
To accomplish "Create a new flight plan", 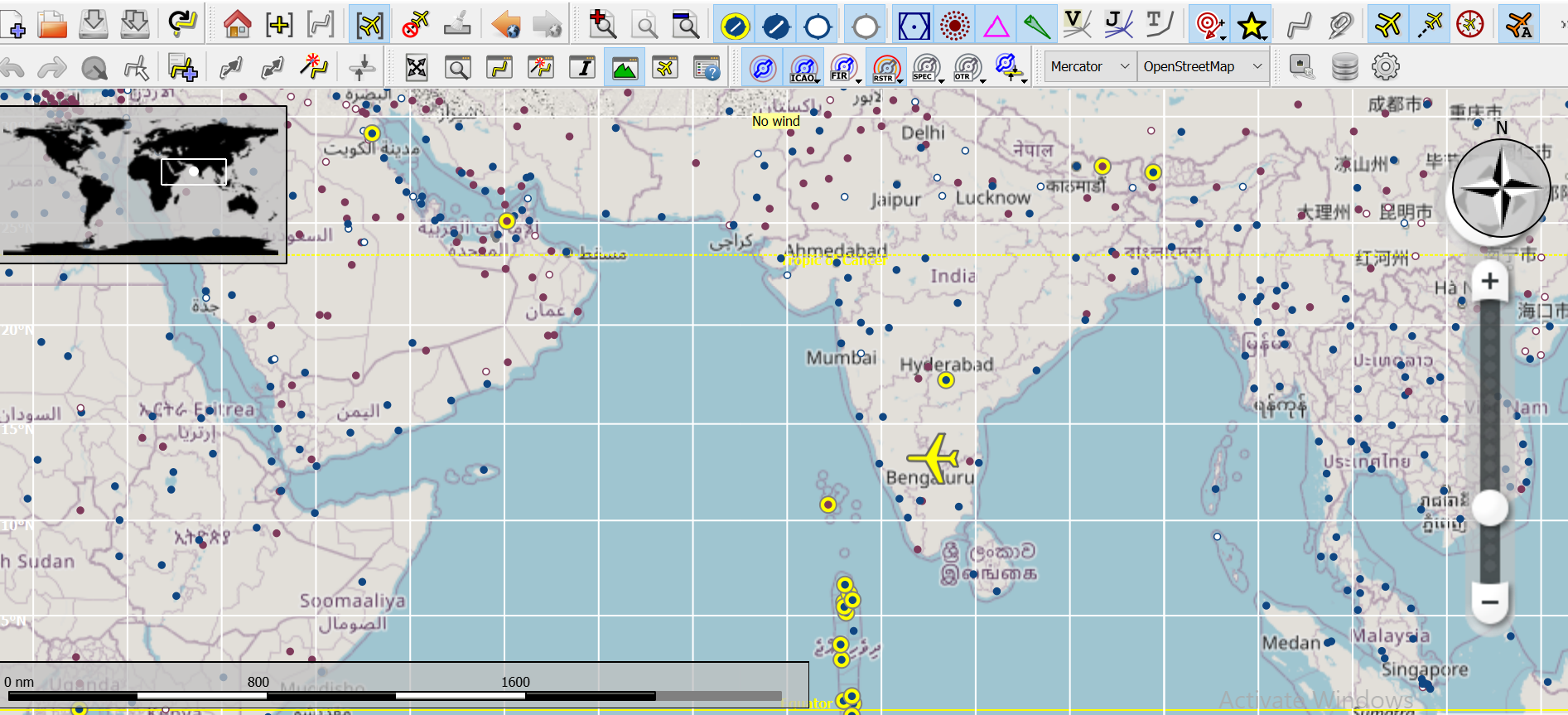I will [13, 24].
